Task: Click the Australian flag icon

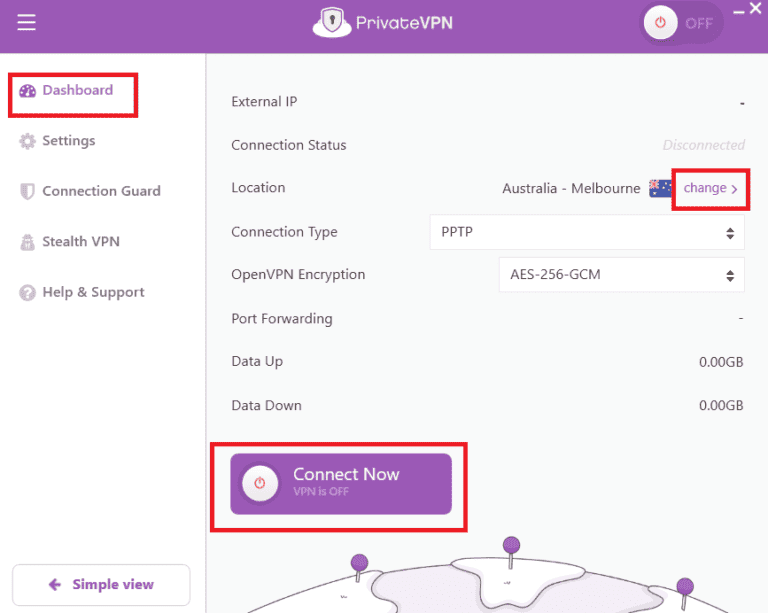Action: tap(660, 188)
